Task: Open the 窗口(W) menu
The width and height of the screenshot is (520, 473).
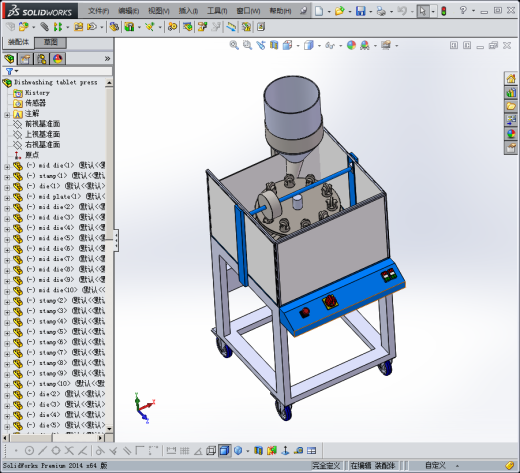Action: [248, 11]
